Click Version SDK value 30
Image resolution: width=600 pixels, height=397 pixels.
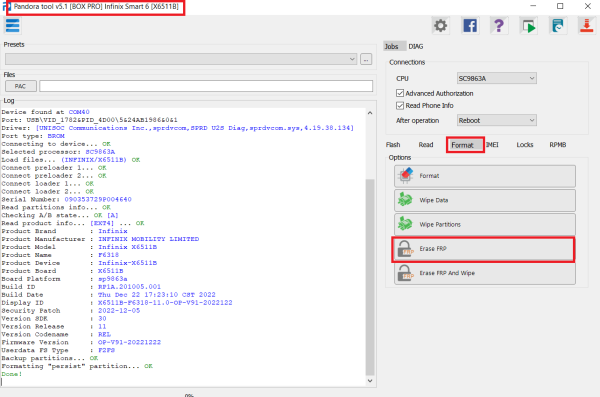(102, 319)
